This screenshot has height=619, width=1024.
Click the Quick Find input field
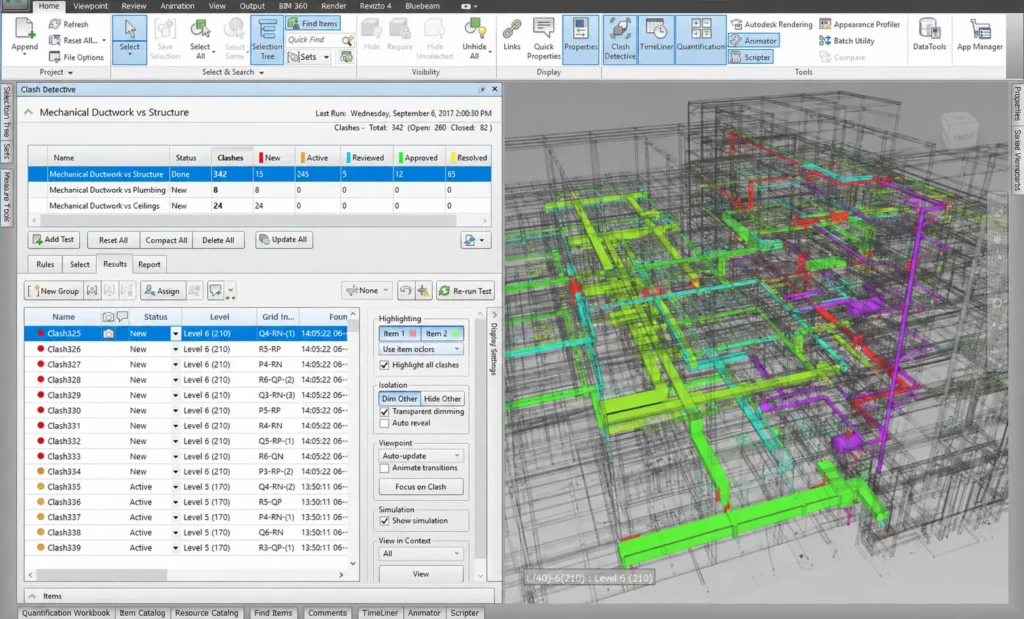(x=313, y=40)
